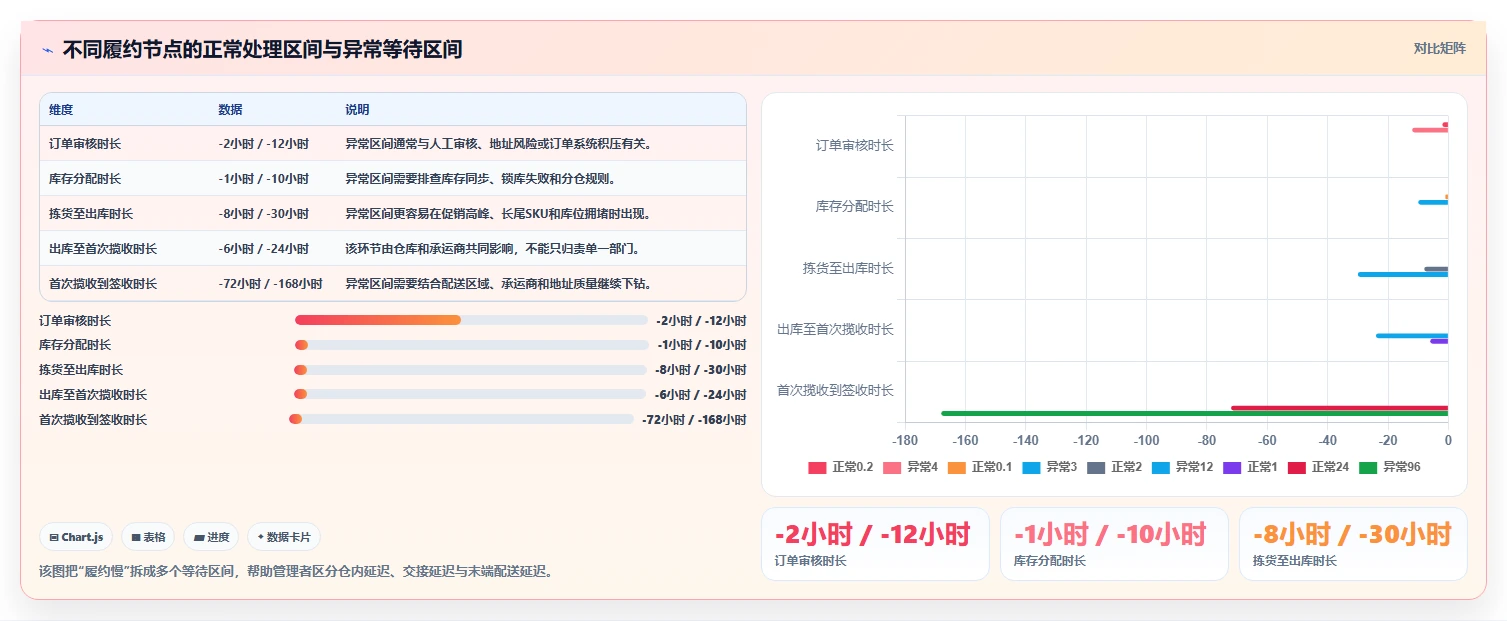1507x621 pixels.
Task: Click the table cell -72小时 / -168小时
Action: coord(270,284)
